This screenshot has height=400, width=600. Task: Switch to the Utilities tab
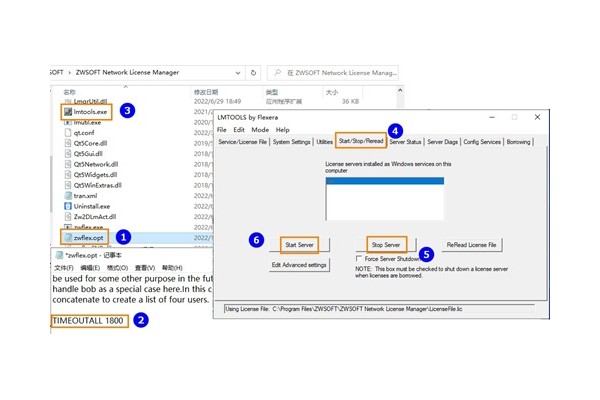pos(324,142)
